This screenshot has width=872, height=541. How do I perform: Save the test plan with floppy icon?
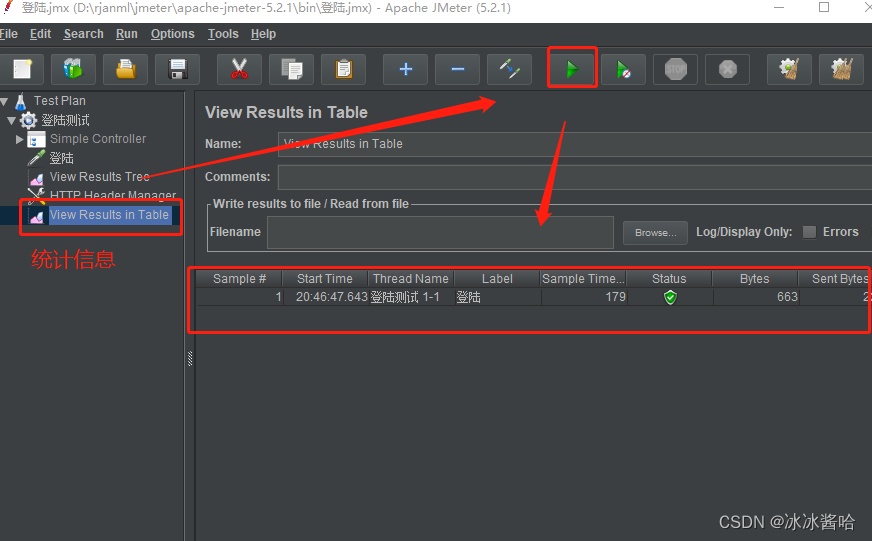tap(177, 70)
